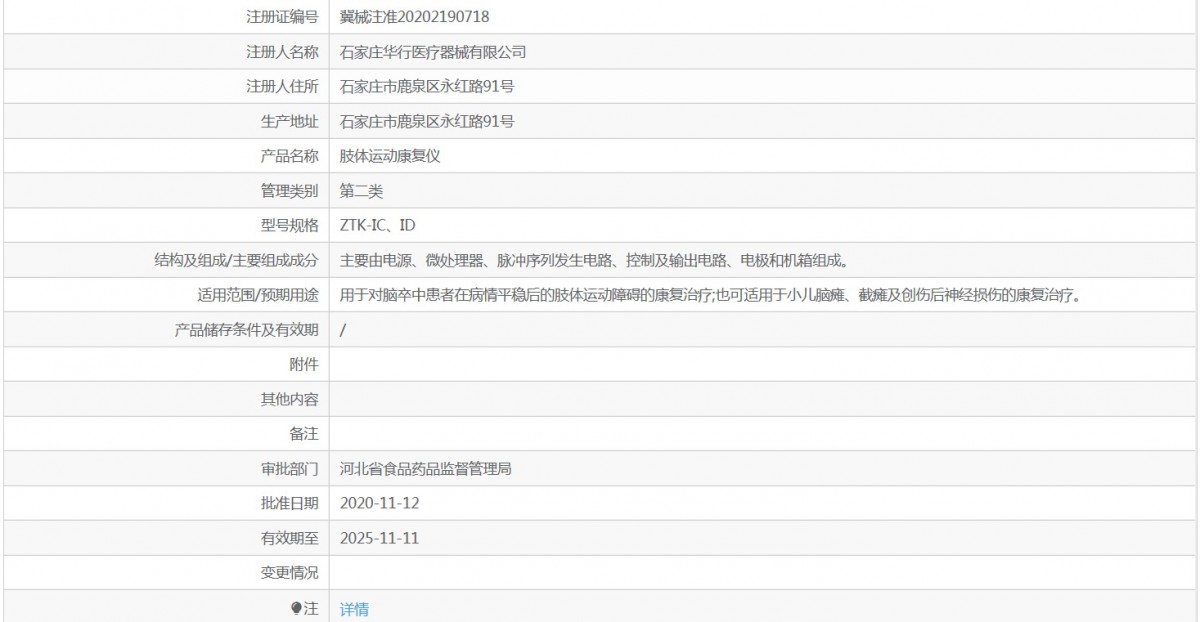
Task: Select registrant name 石家庄华行医疗器械有限公司
Action: 433,52
